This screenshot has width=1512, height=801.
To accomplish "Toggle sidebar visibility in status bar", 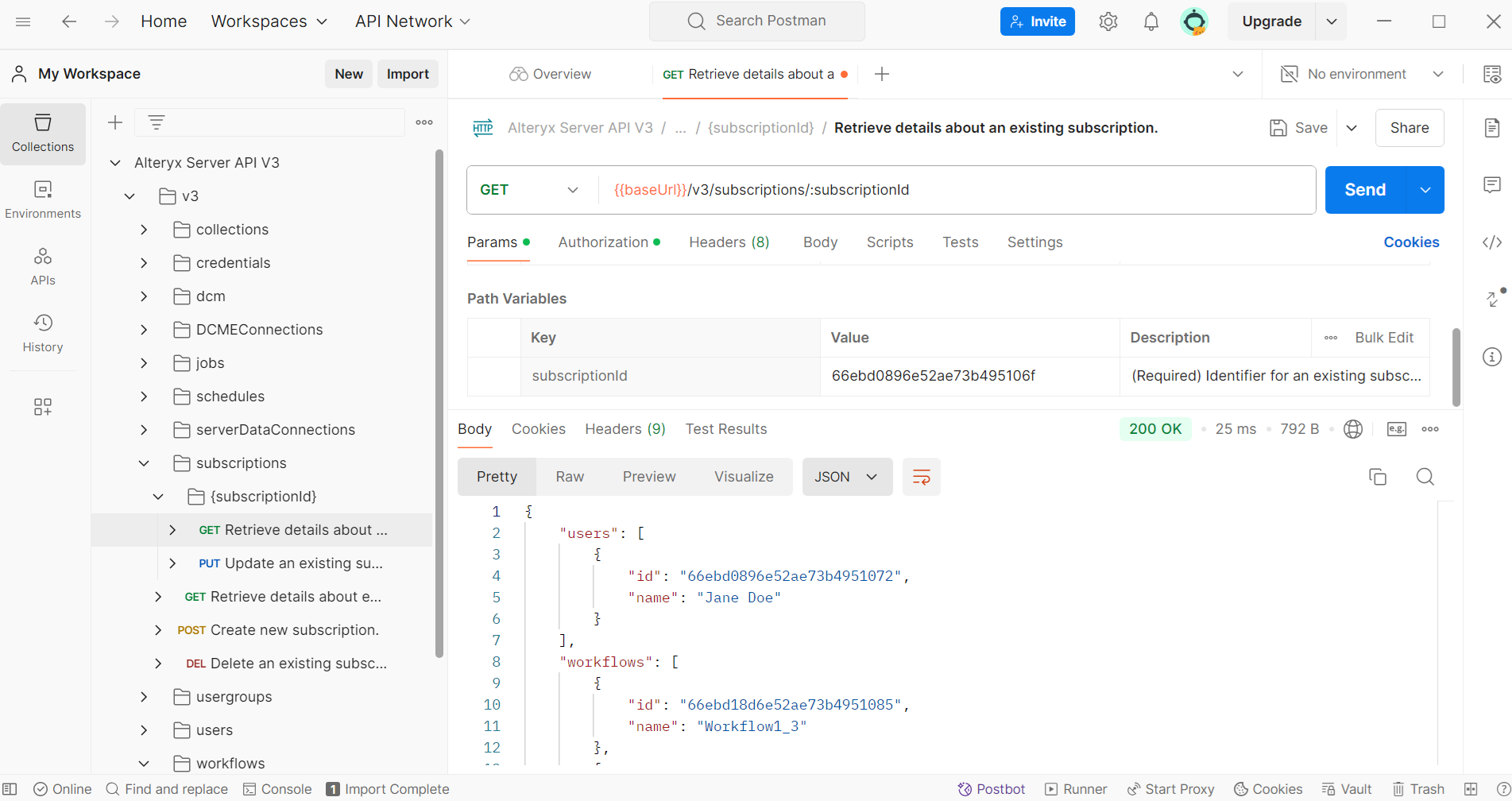I will (x=10, y=789).
